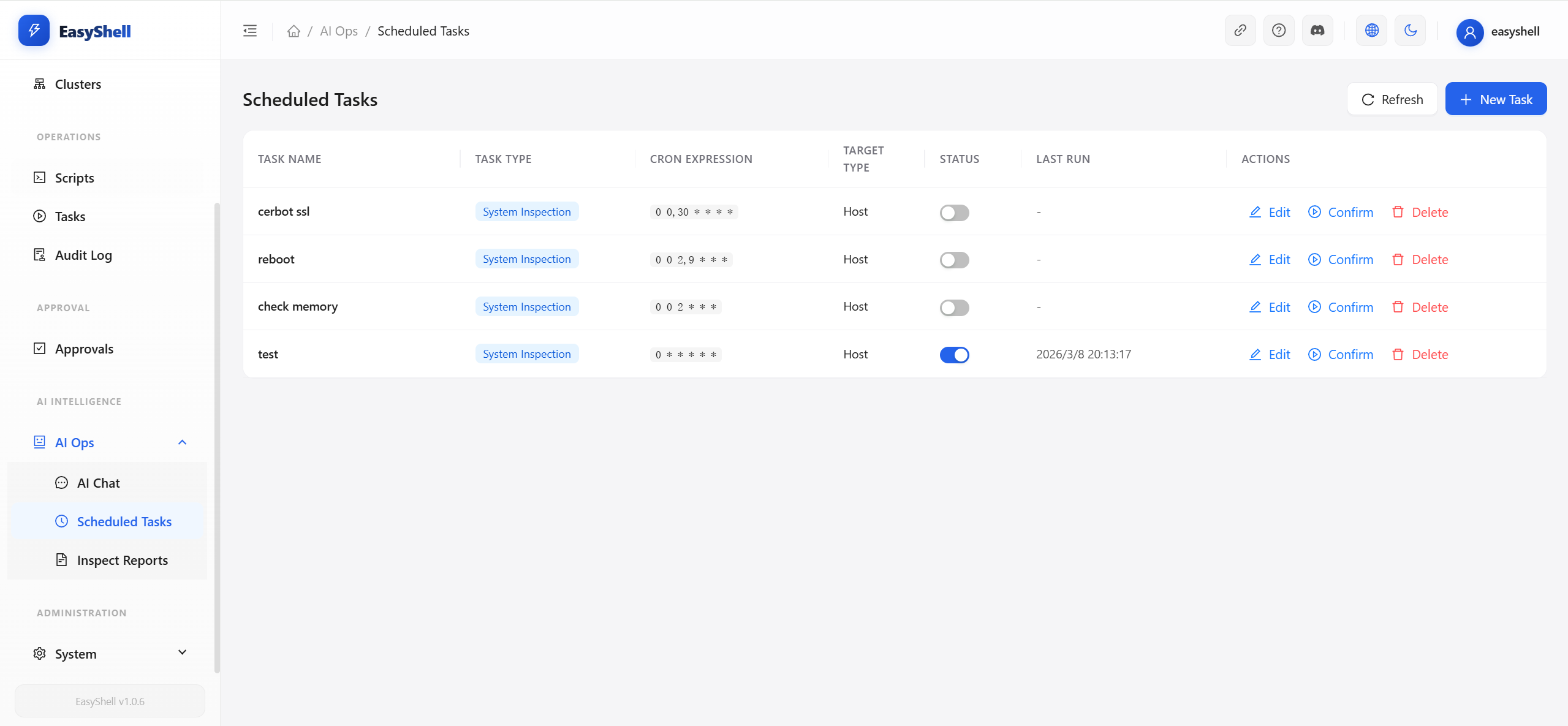Viewport: 1568px width, 726px height.
Task: Switch language via the globe icon
Action: tap(1371, 30)
